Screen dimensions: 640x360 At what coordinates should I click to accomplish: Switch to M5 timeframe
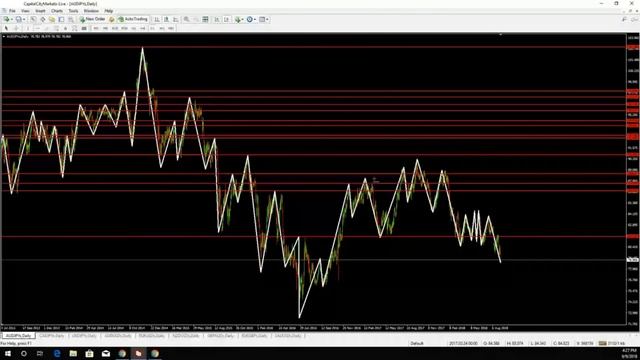tap(105, 28)
